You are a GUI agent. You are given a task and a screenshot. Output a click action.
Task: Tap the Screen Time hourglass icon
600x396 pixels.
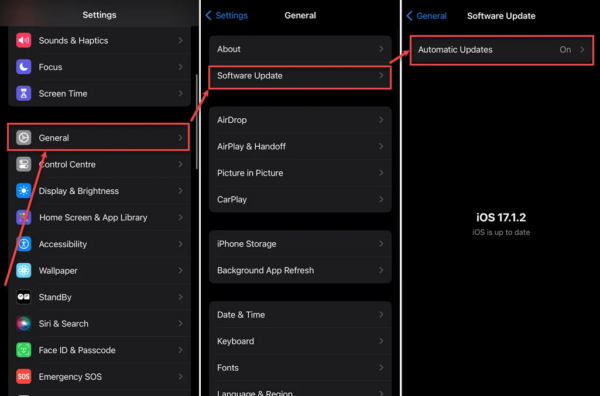tap(24, 93)
